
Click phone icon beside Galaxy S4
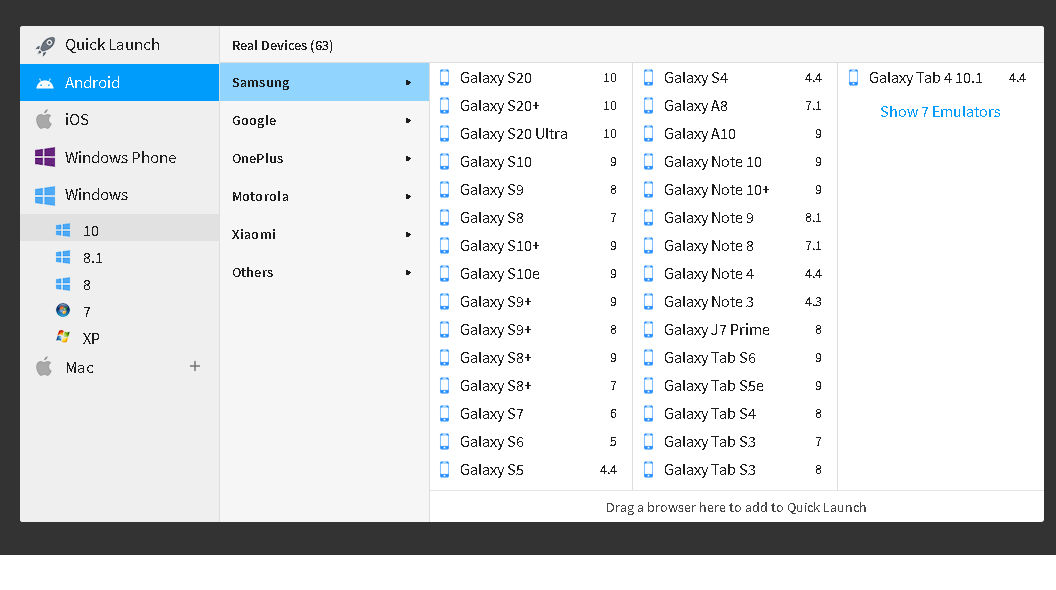coord(649,77)
